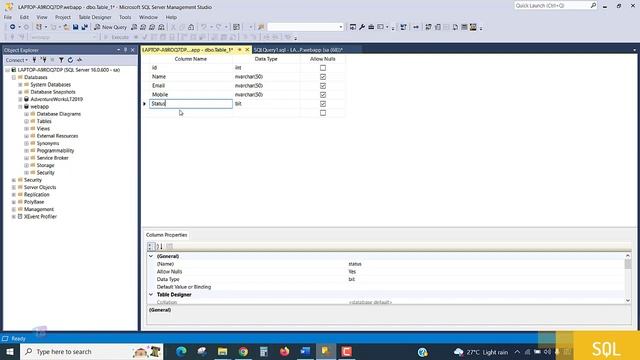Open the Calculator app from the taskbar

point(264,351)
